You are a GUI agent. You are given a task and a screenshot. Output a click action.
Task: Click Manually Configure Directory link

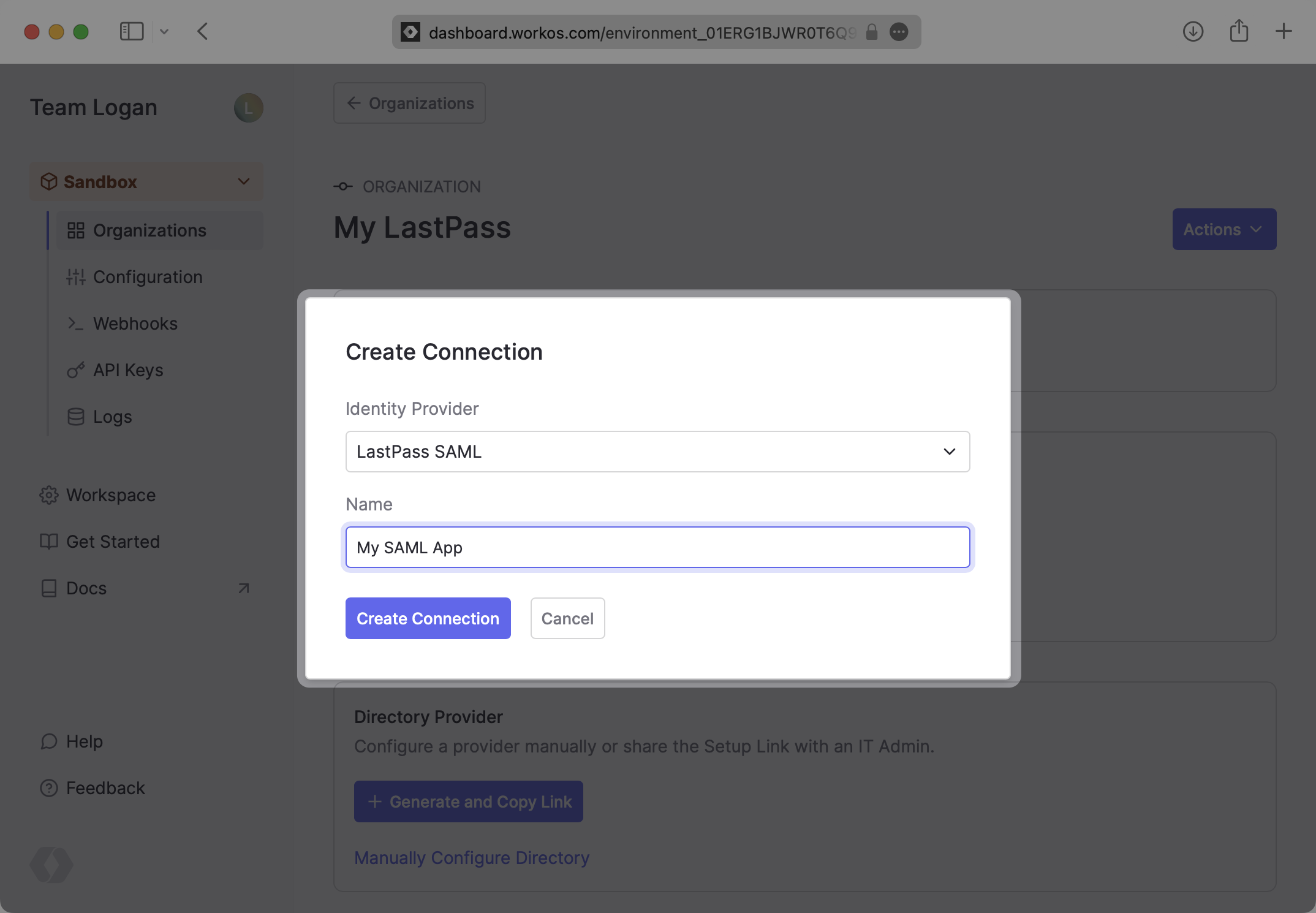coord(471,857)
